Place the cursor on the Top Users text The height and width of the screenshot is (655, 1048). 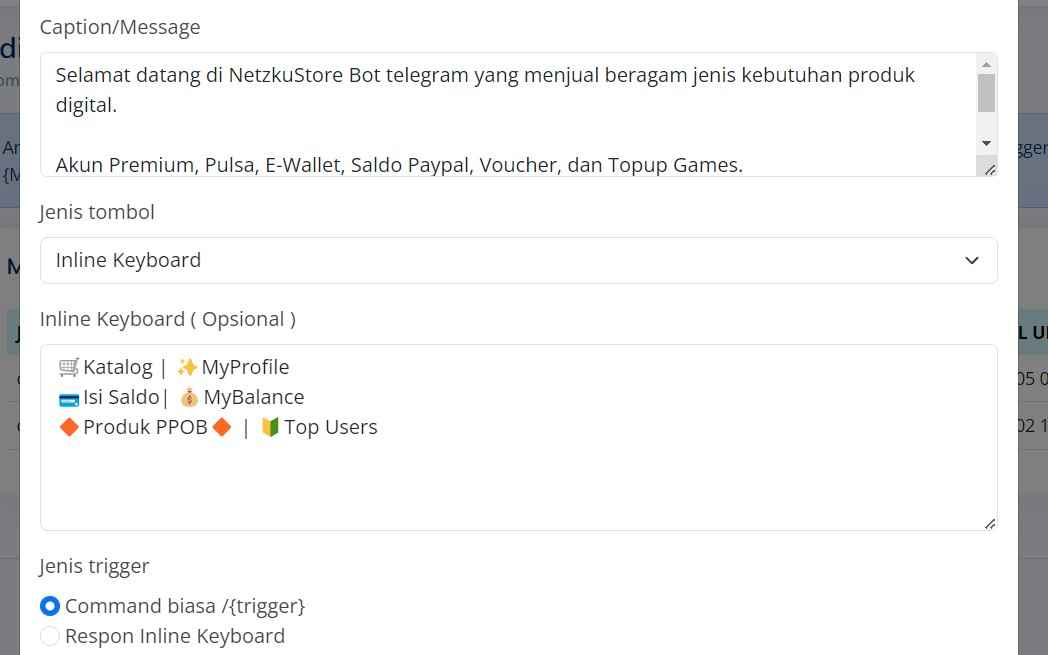331,427
